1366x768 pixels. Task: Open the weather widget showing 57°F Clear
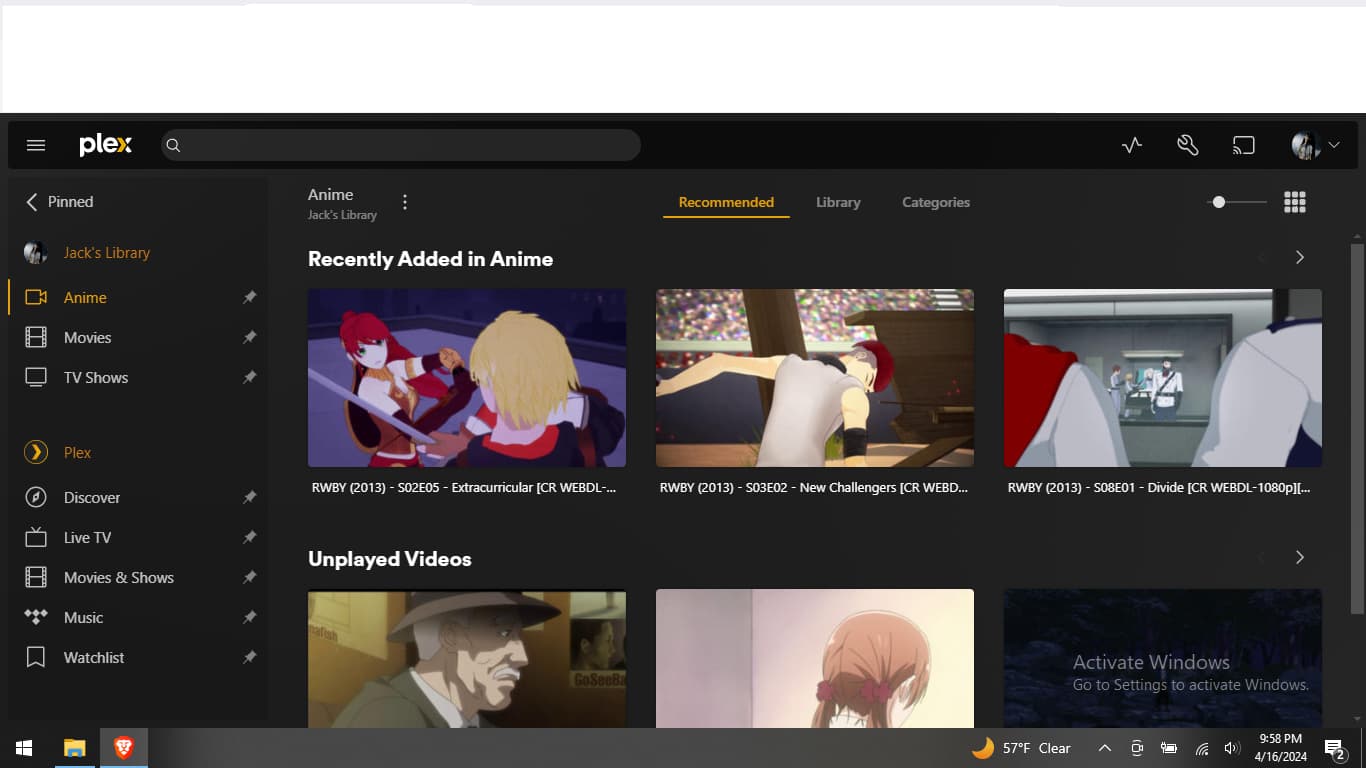(1021, 748)
